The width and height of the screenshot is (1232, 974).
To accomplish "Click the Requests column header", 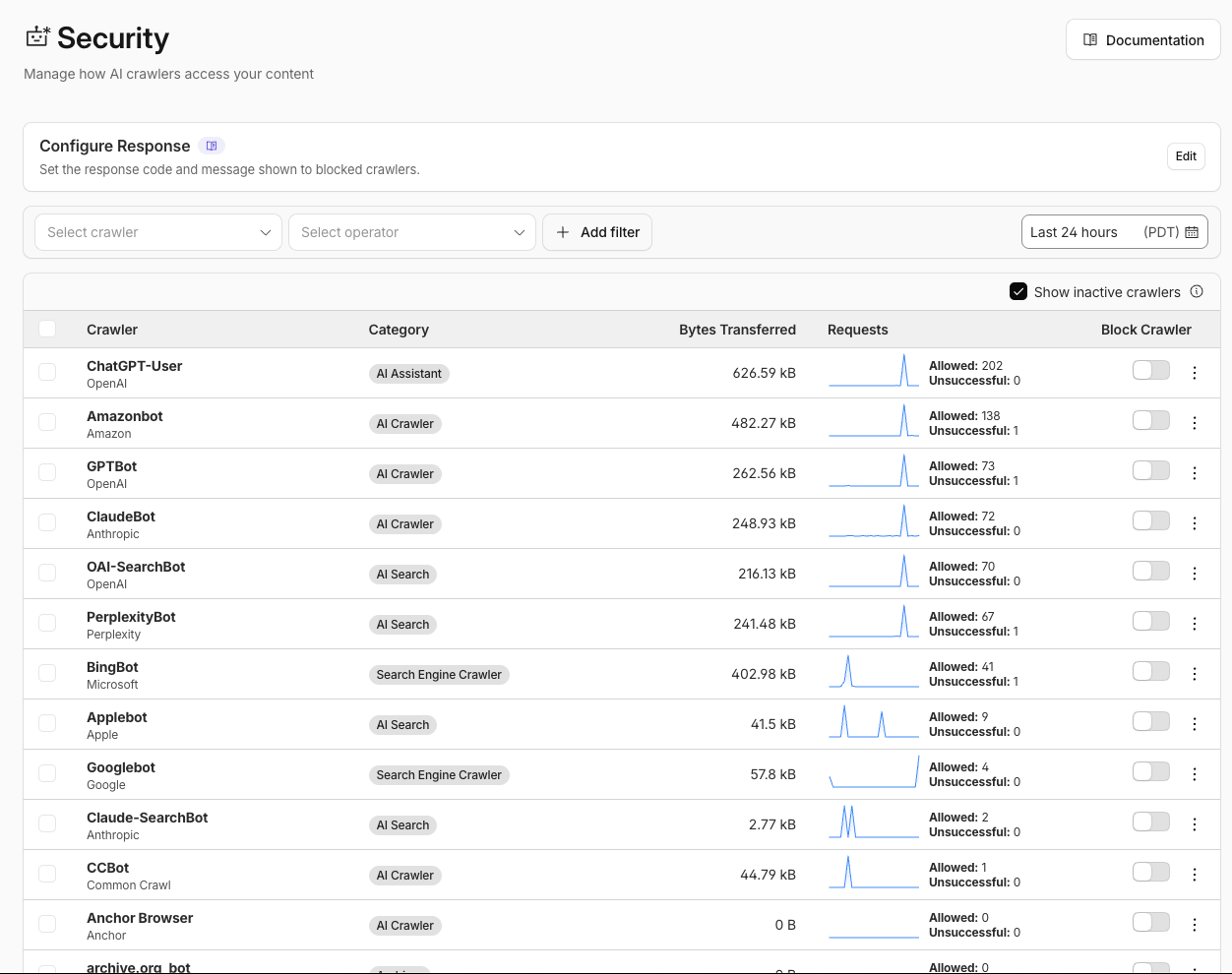I will [x=858, y=330].
